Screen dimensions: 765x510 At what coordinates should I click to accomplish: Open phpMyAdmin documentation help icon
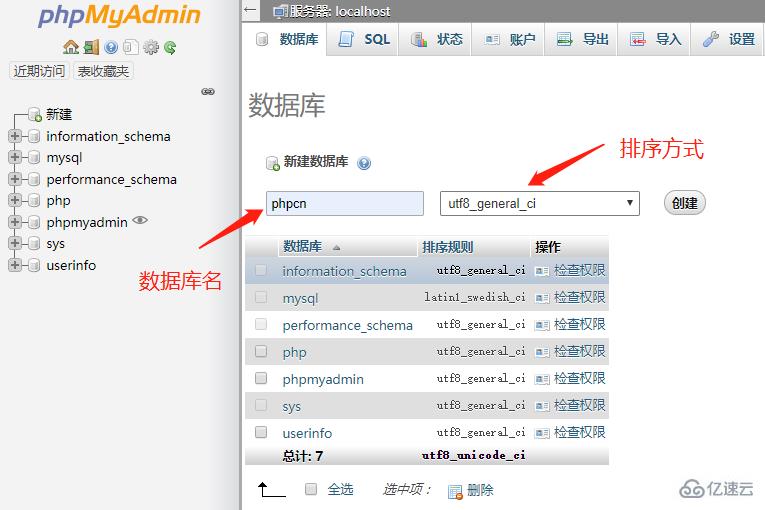click(111, 47)
